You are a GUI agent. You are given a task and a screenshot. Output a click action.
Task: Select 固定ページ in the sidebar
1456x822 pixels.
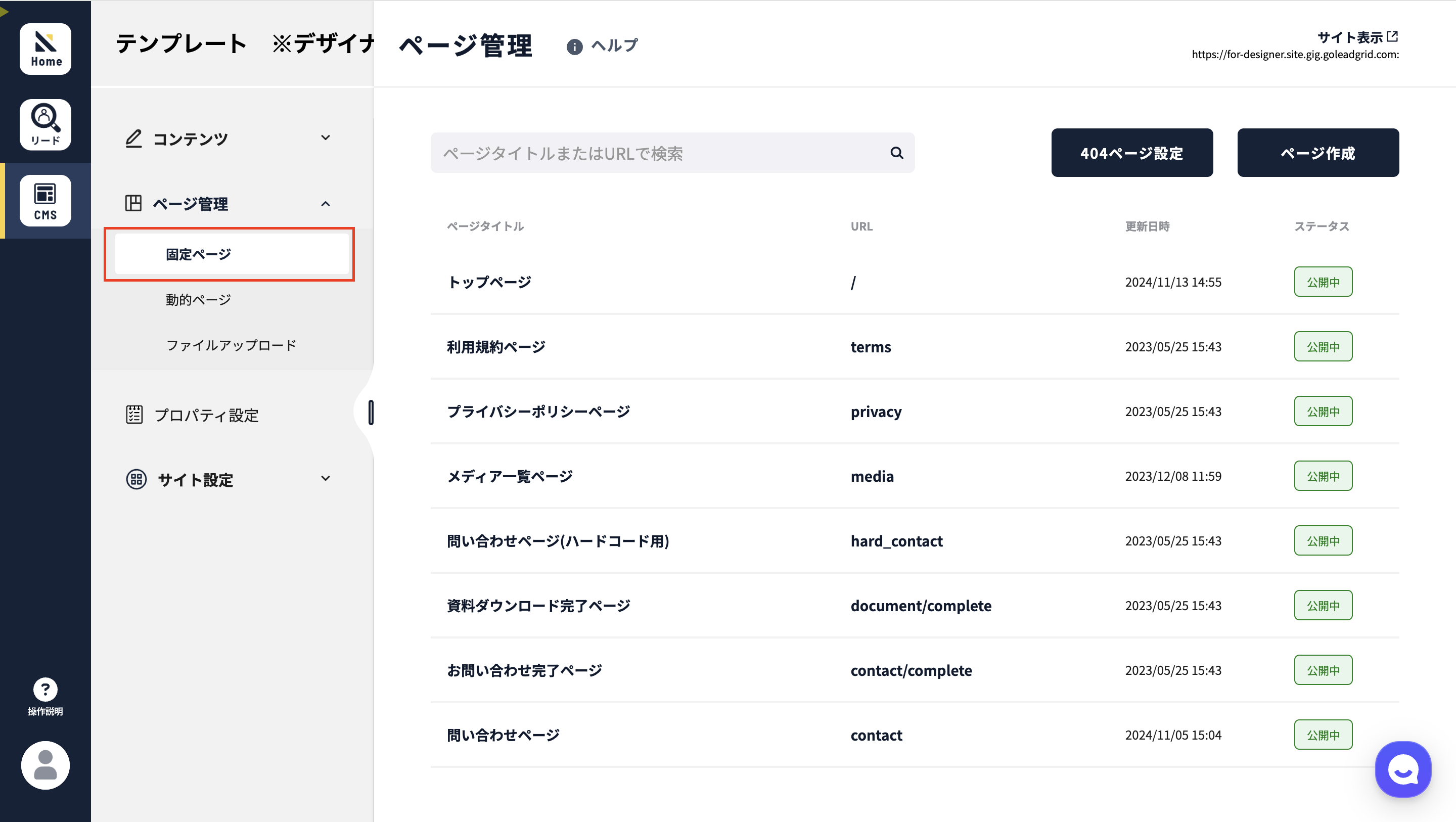(x=232, y=254)
